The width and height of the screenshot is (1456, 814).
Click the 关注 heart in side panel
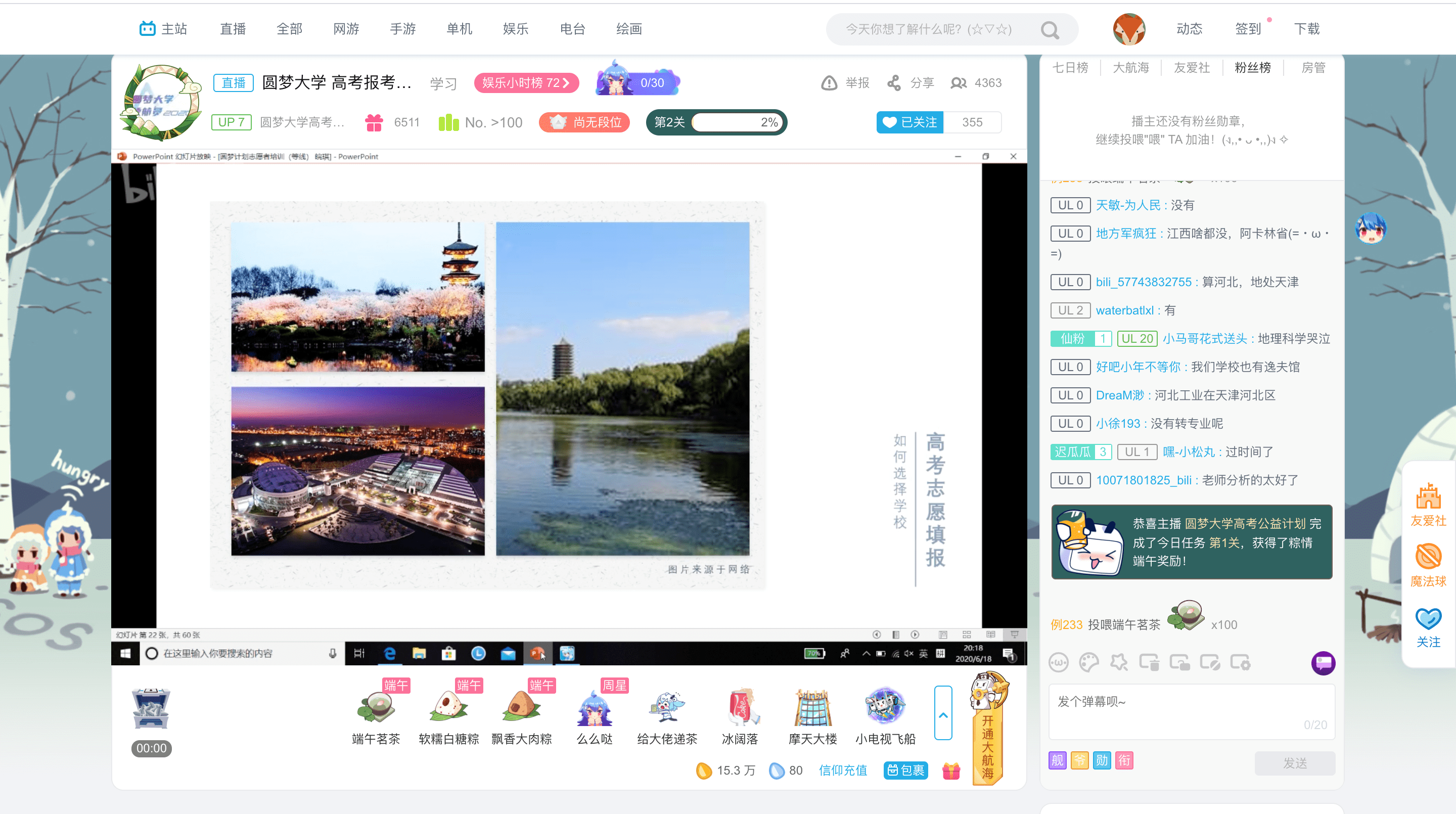point(1428,627)
